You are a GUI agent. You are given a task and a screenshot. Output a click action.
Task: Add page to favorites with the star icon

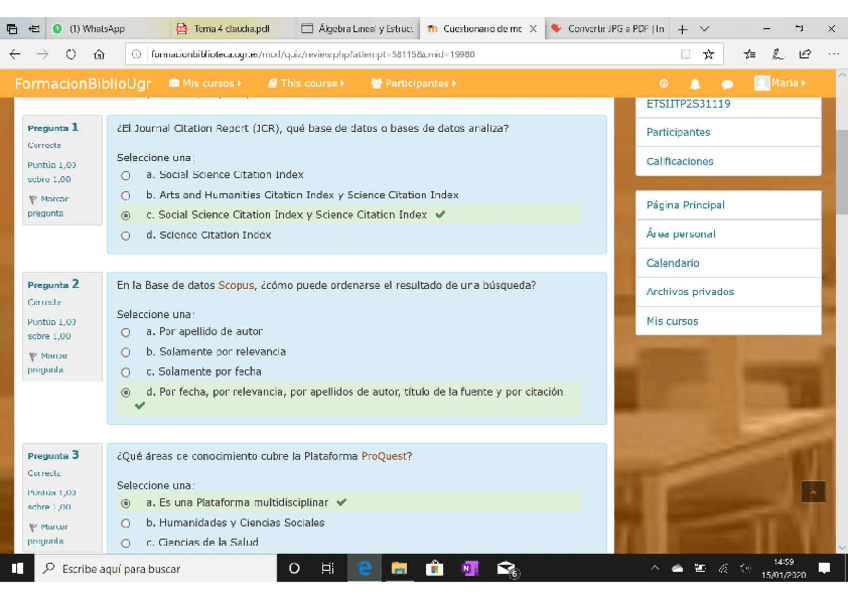pos(708,54)
